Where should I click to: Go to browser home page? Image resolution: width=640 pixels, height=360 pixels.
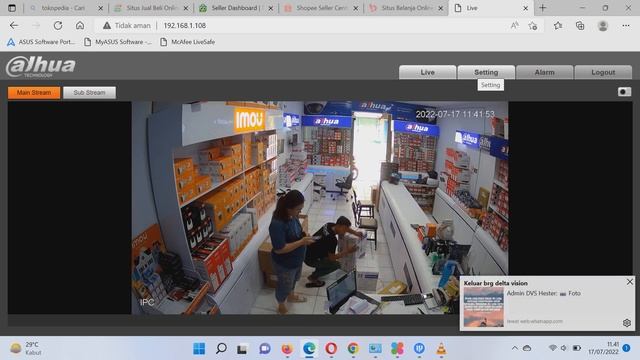coord(80,25)
